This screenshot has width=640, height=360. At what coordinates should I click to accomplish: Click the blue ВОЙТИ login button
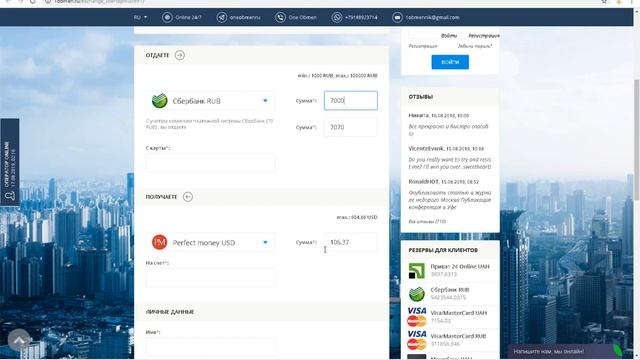coord(450,62)
